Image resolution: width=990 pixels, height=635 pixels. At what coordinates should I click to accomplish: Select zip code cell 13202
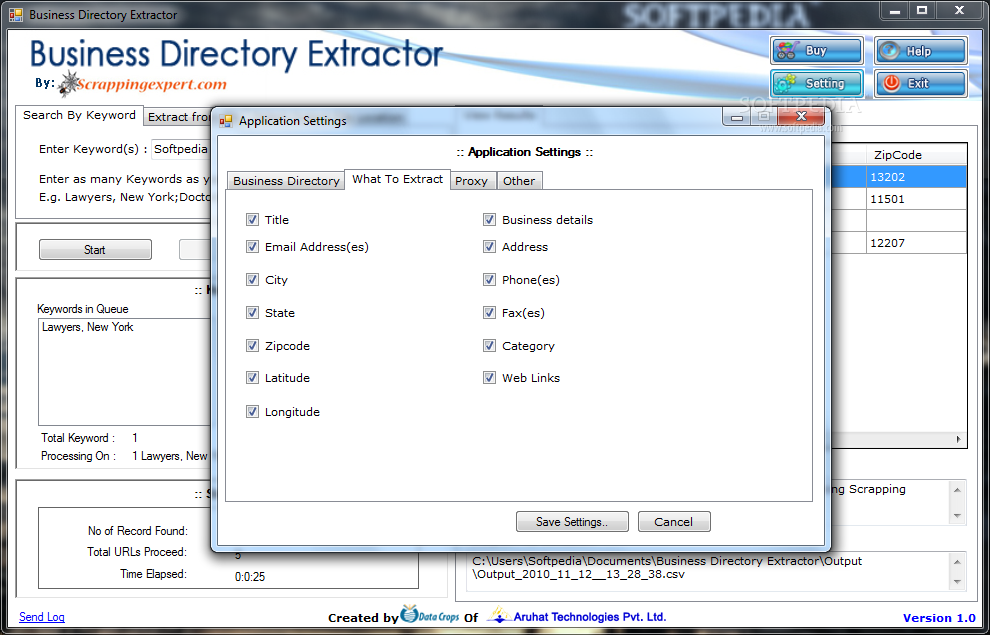click(916, 177)
